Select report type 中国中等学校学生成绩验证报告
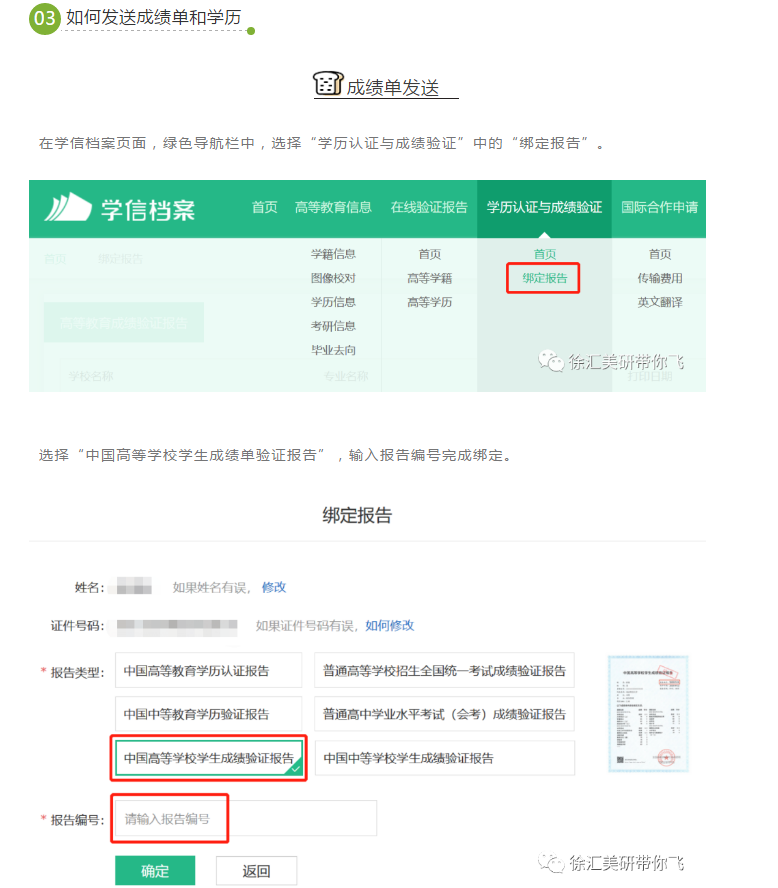This screenshot has height=888, width=778. tap(444, 758)
